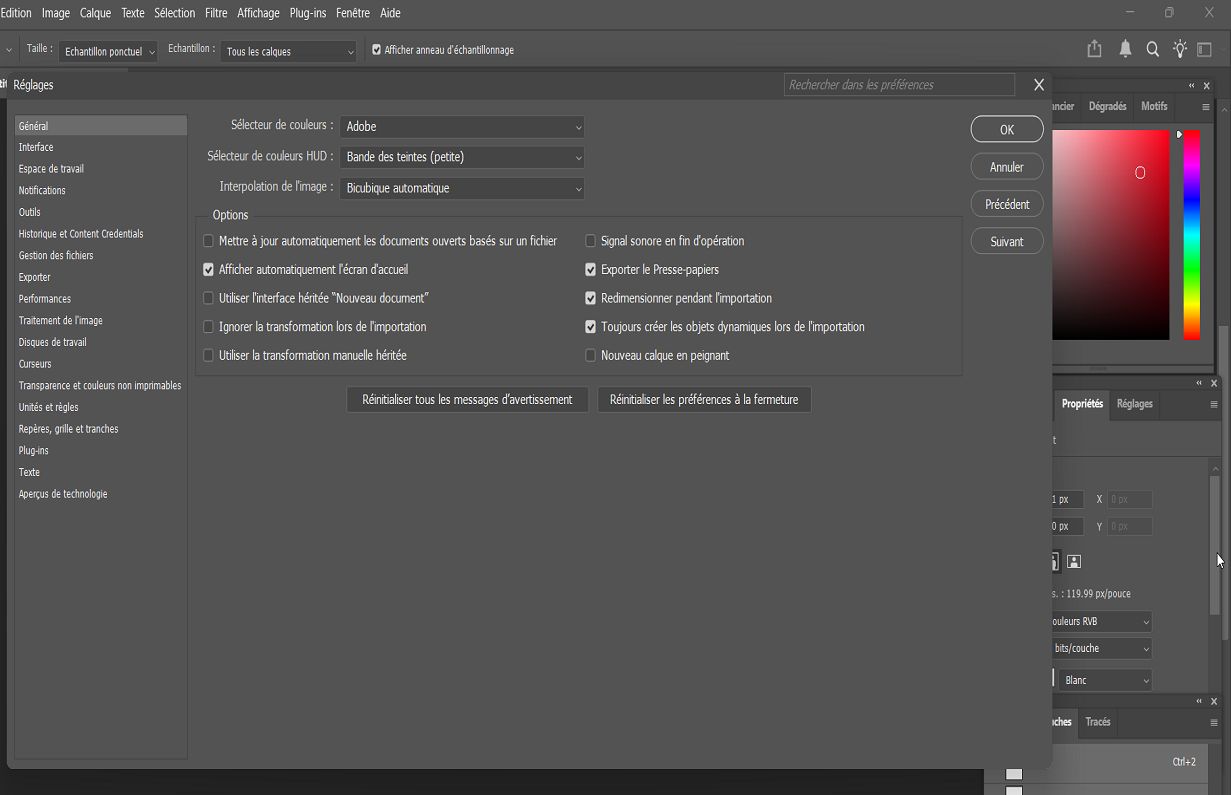Viewport: 1231px width, 795px height.
Task: Click the Précédent button
Action: click(x=1007, y=204)
